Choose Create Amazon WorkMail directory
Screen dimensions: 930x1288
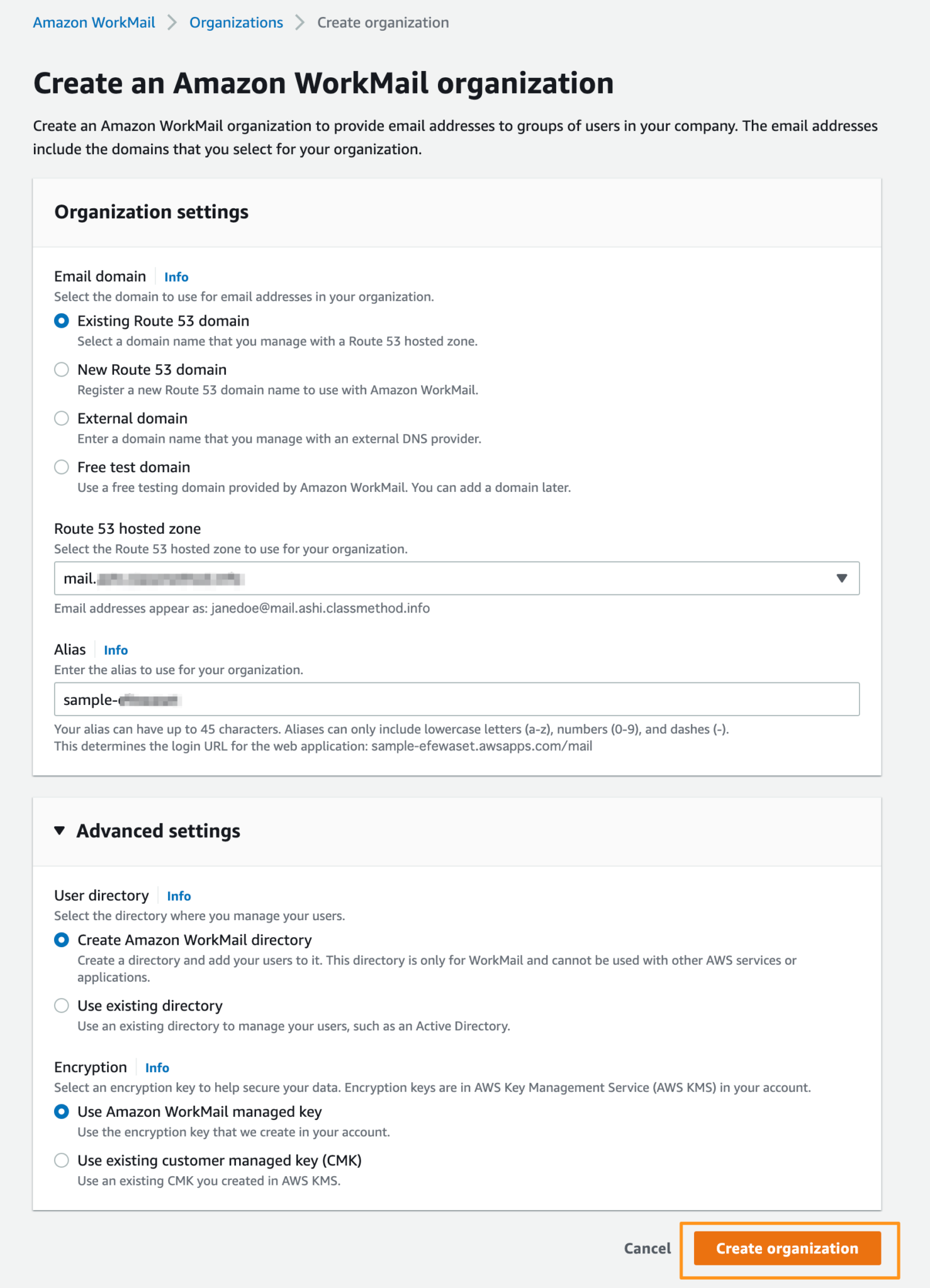[x=62, y=940]
